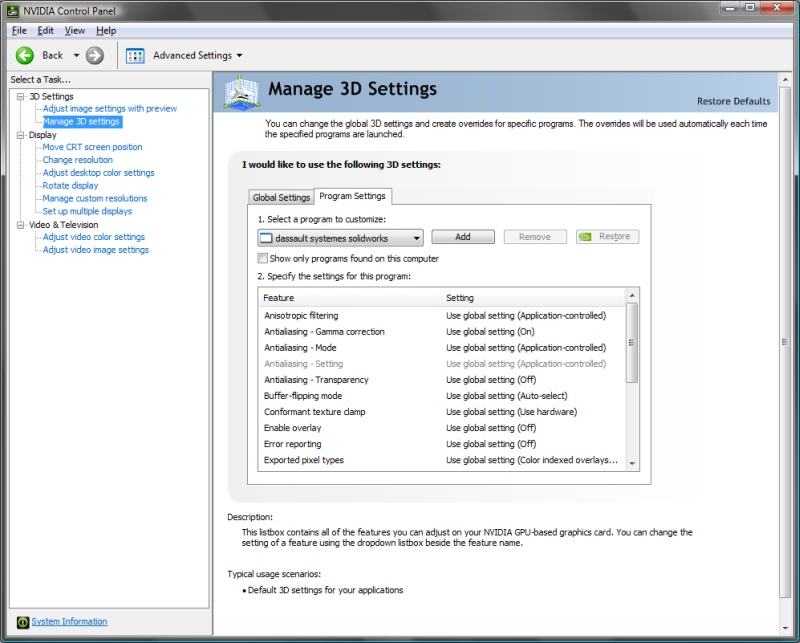Select Exported pixel types row
The width and height of the screenshot is (800, 643).
point(442,460)
